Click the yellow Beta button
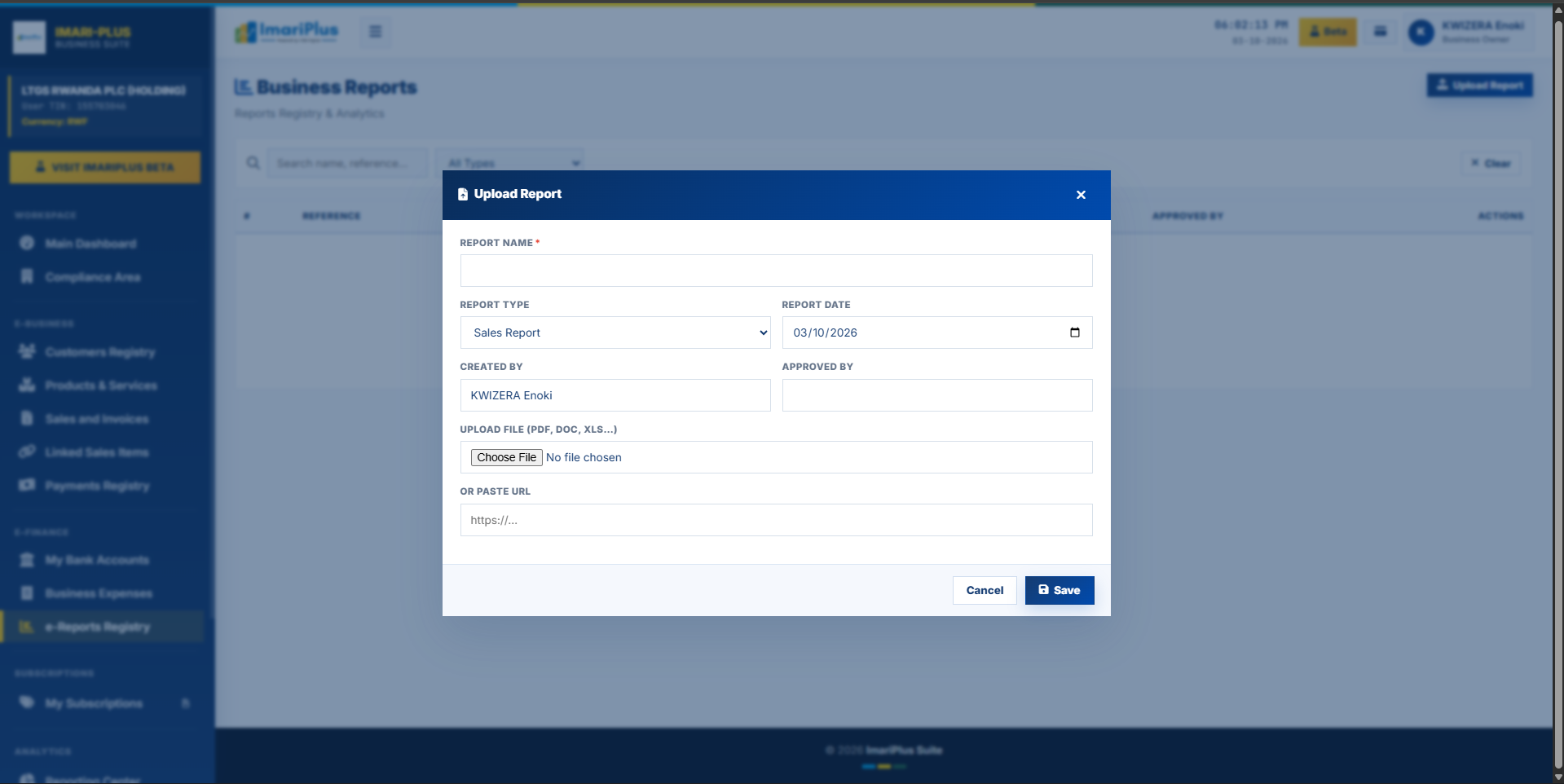 point(1328,32)
